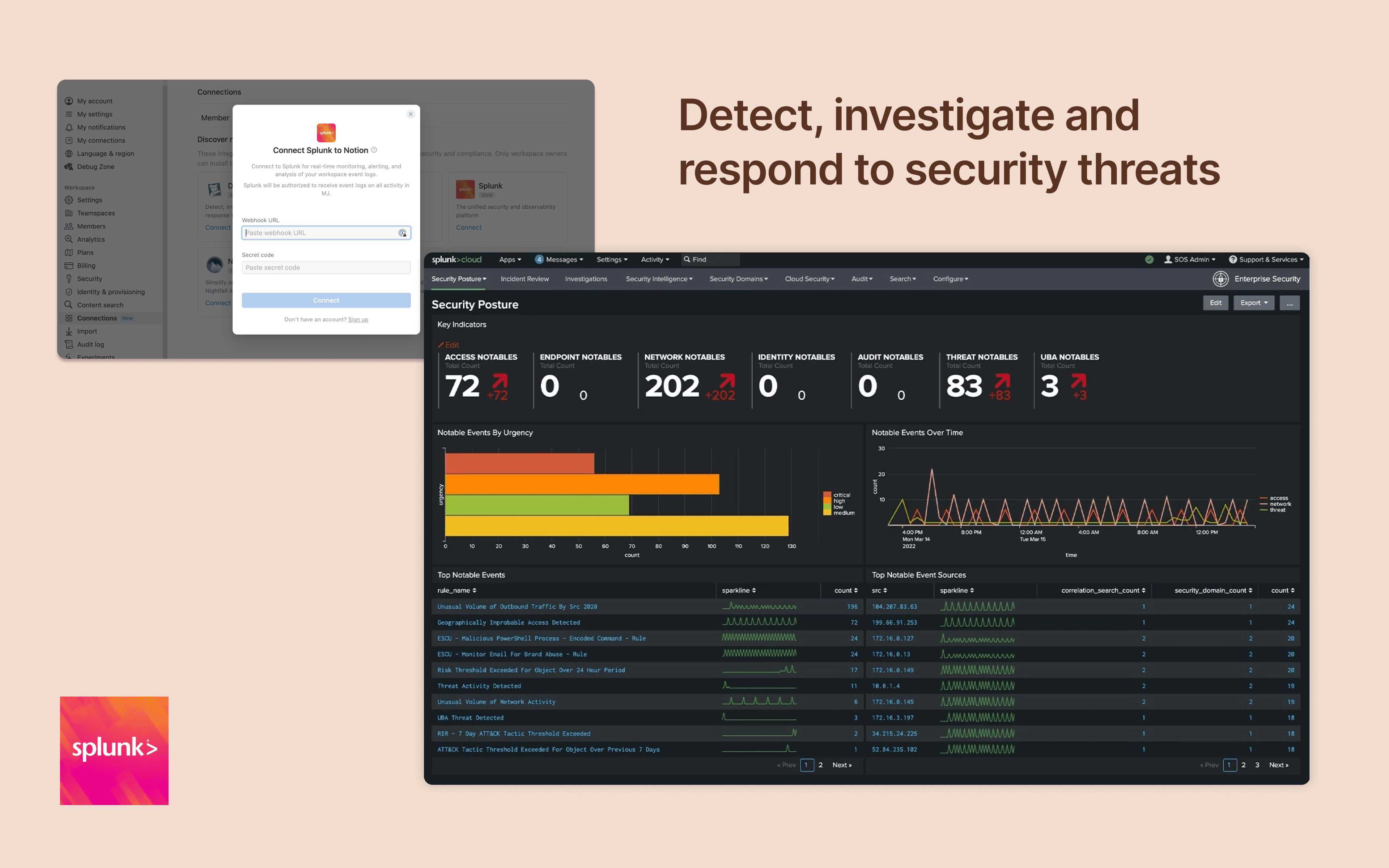1389x868 pixels.
Task: Open the Support & Services dropdown
Action: 1266,259
